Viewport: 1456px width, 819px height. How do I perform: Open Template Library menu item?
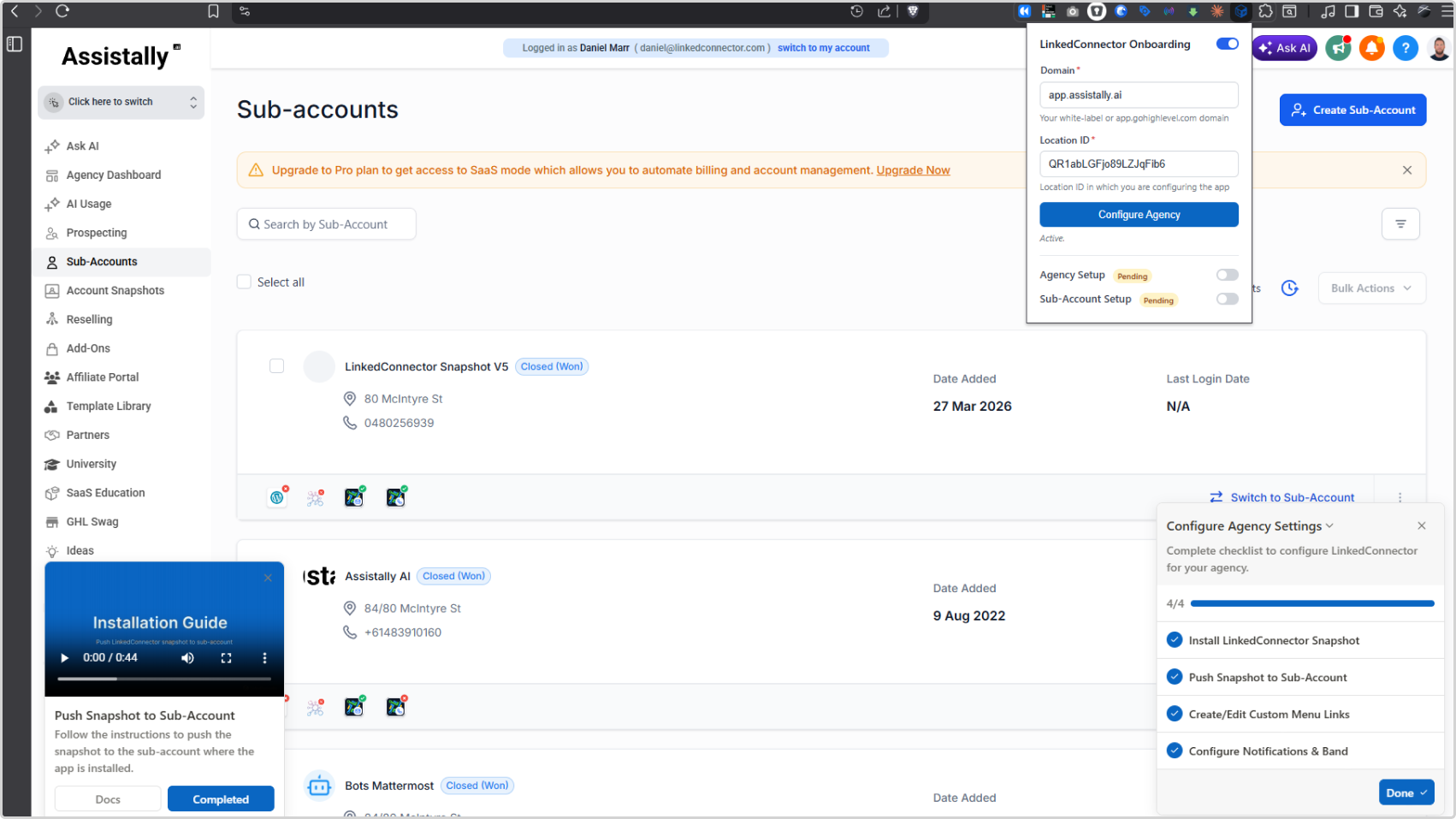click(109, 407)
